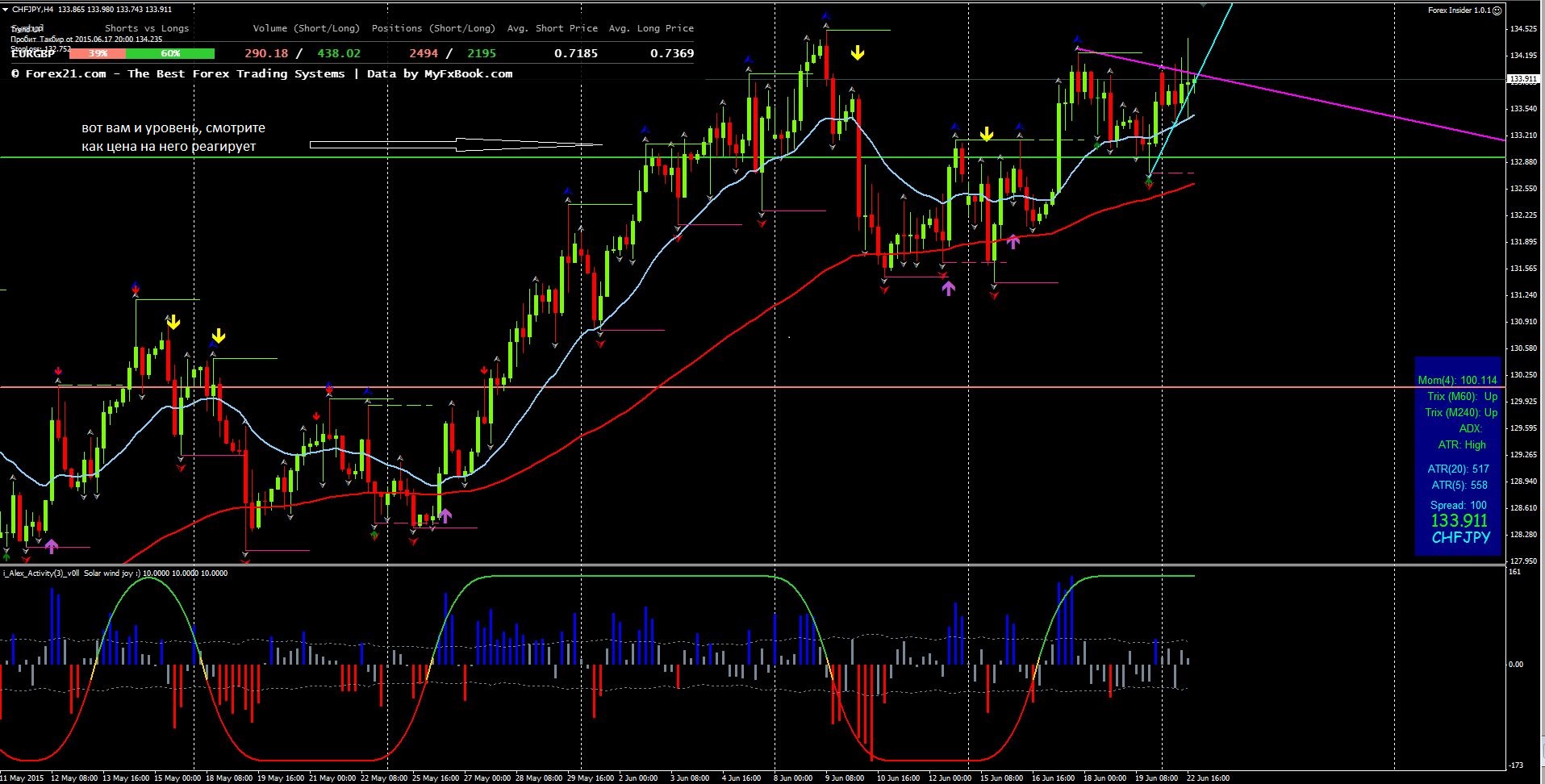
Task: Click the long volume value 438.02
Action: (339, 53)
